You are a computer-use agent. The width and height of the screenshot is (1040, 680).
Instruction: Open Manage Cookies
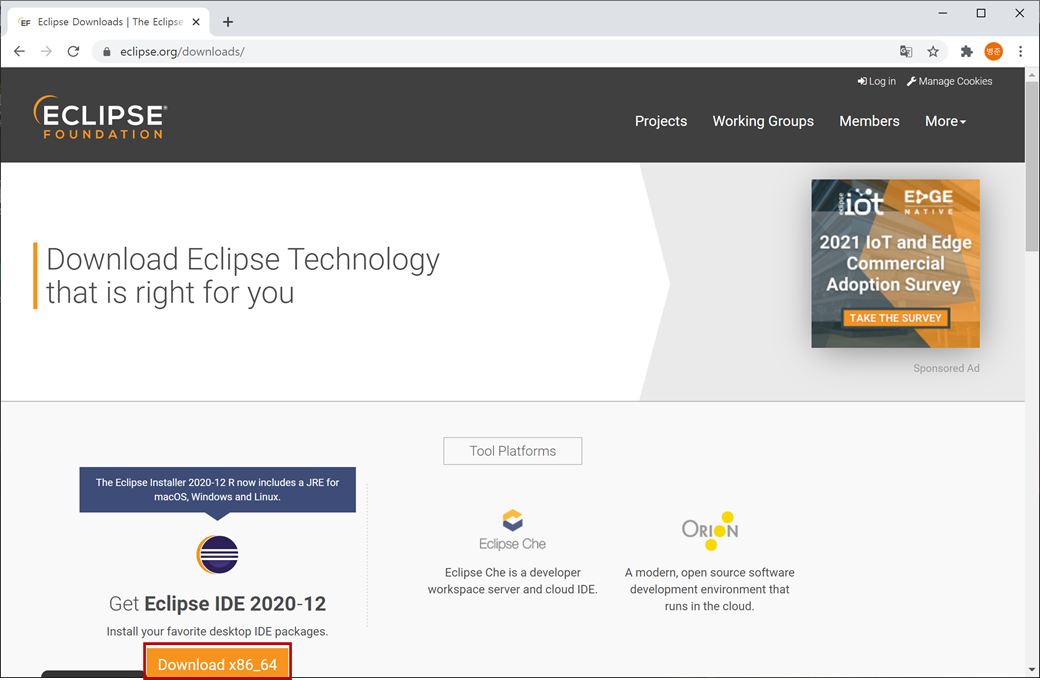point(949,81)
